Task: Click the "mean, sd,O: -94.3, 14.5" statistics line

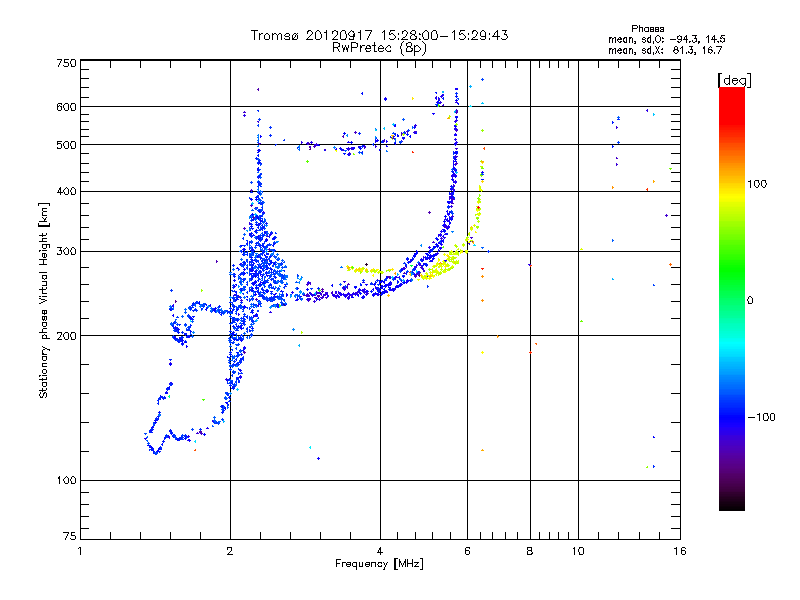Action: (x=666, y=39)
